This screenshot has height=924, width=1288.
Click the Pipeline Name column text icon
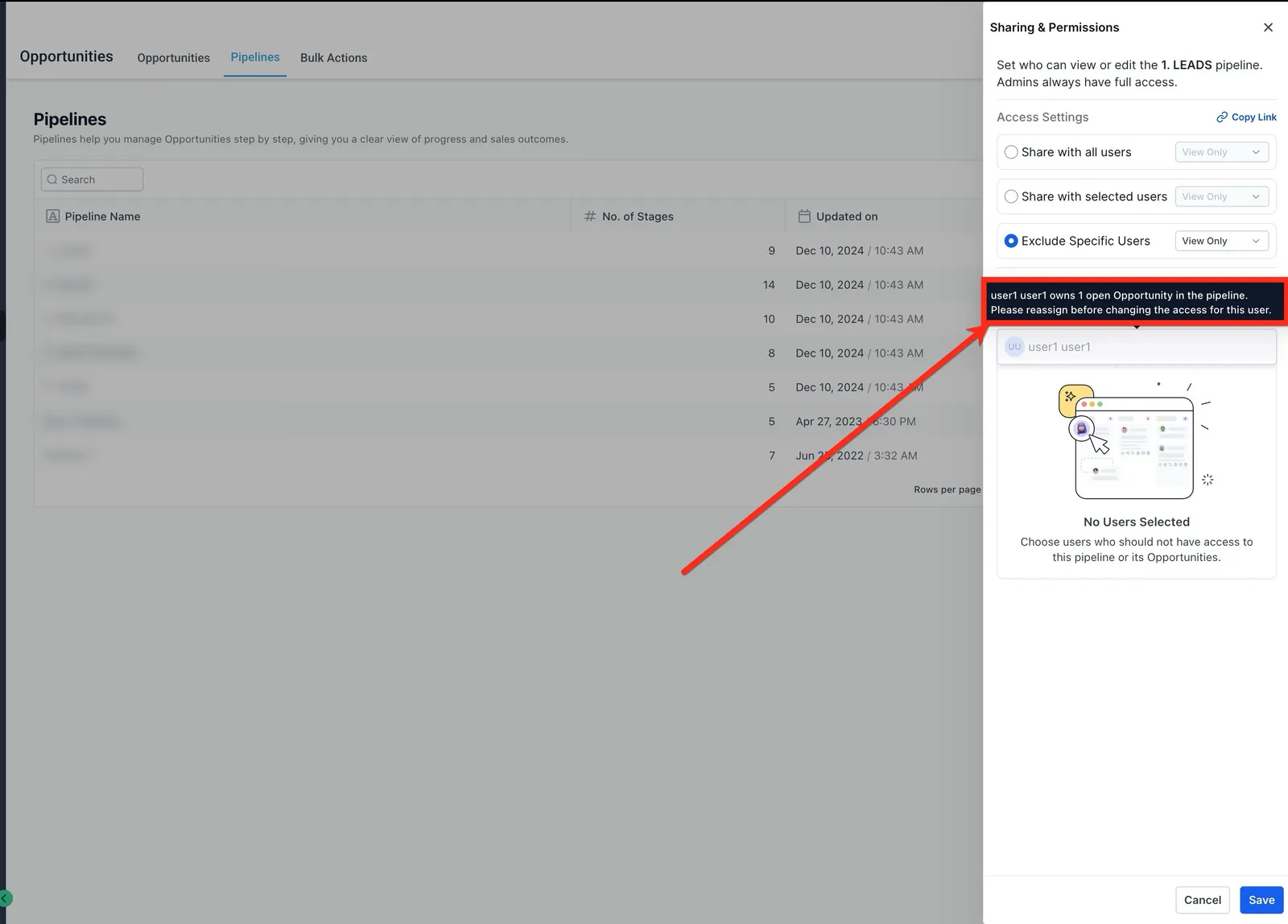pyautogui.click(x=53, y=217)
